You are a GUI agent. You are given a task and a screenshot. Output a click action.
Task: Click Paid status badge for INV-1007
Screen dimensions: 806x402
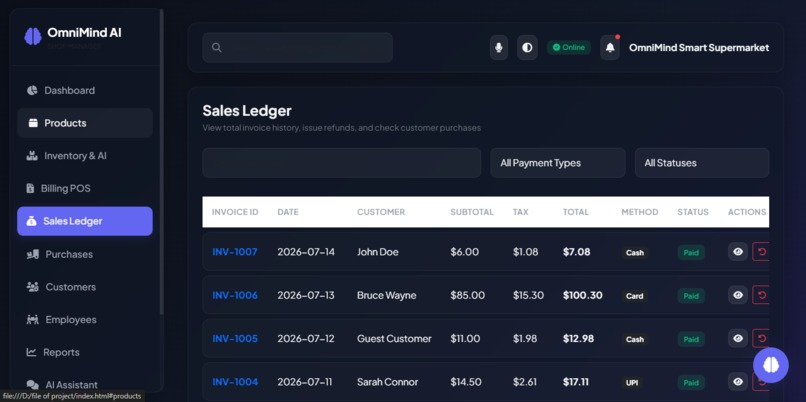[691, 252]
